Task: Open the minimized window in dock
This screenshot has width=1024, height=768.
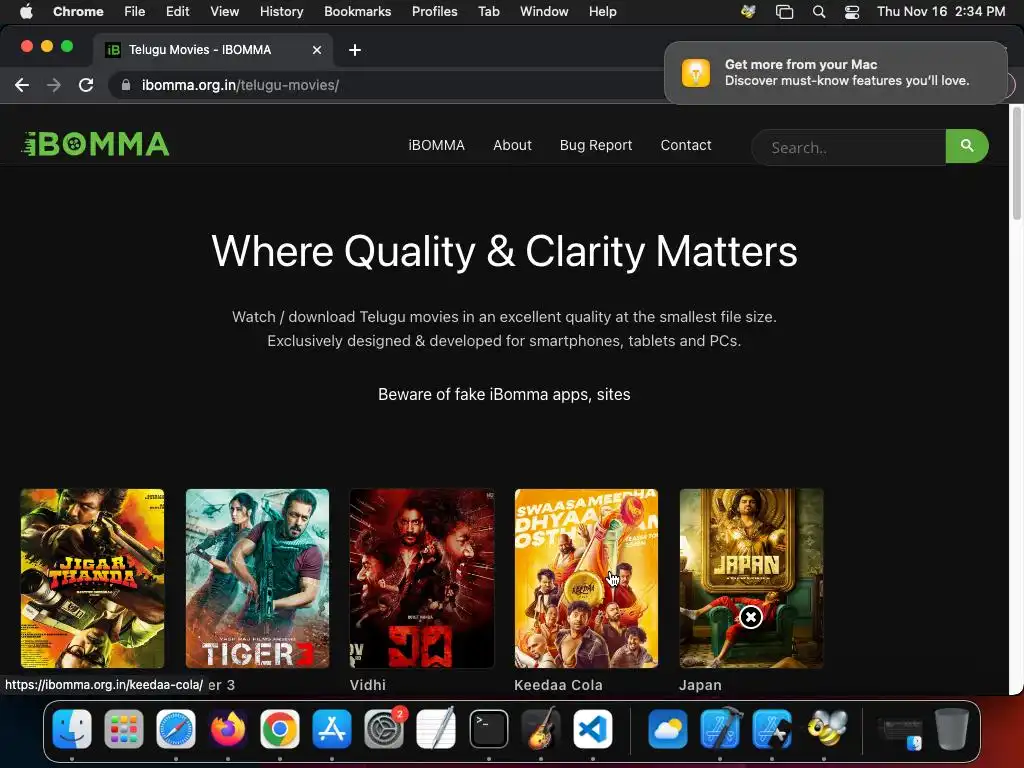Action: pyautogui.click(x=900, y=731)
